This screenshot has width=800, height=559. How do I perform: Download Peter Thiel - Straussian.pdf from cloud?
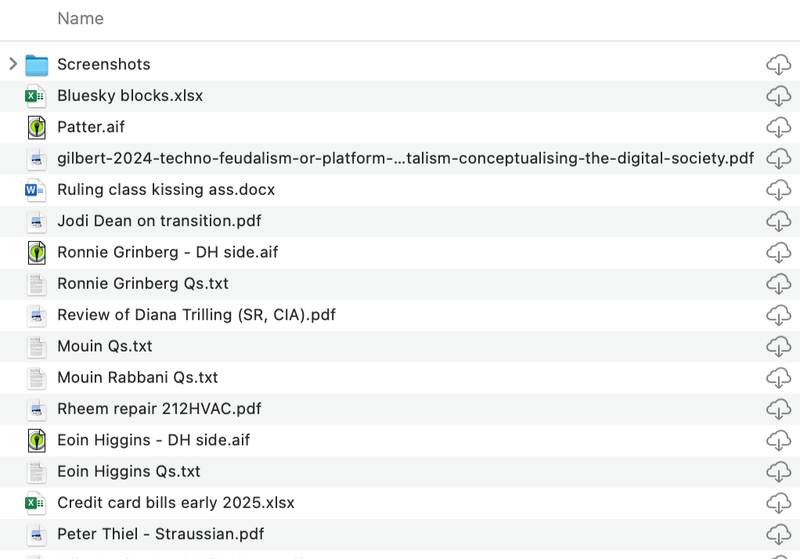(x=778, y=534)
